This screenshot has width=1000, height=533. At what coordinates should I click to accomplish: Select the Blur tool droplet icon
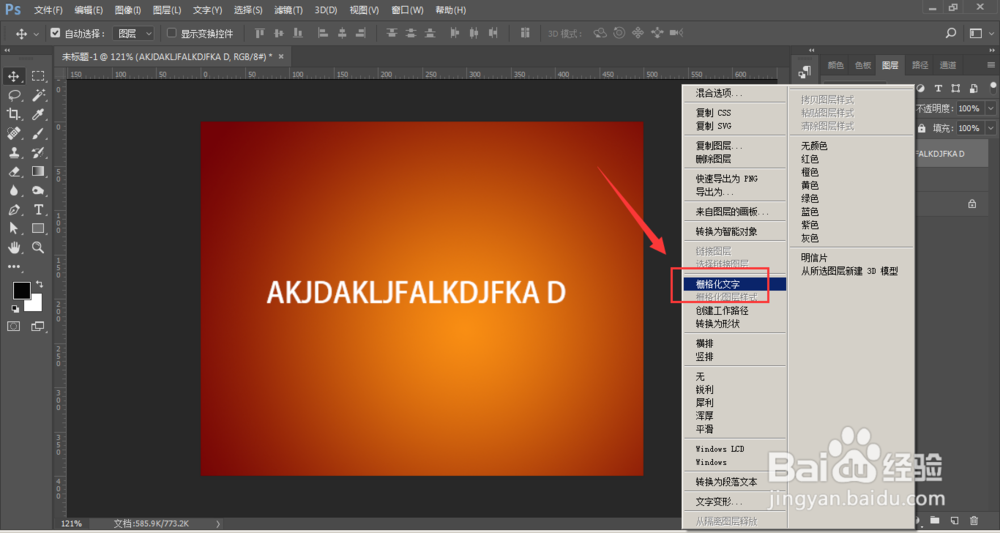13,191
